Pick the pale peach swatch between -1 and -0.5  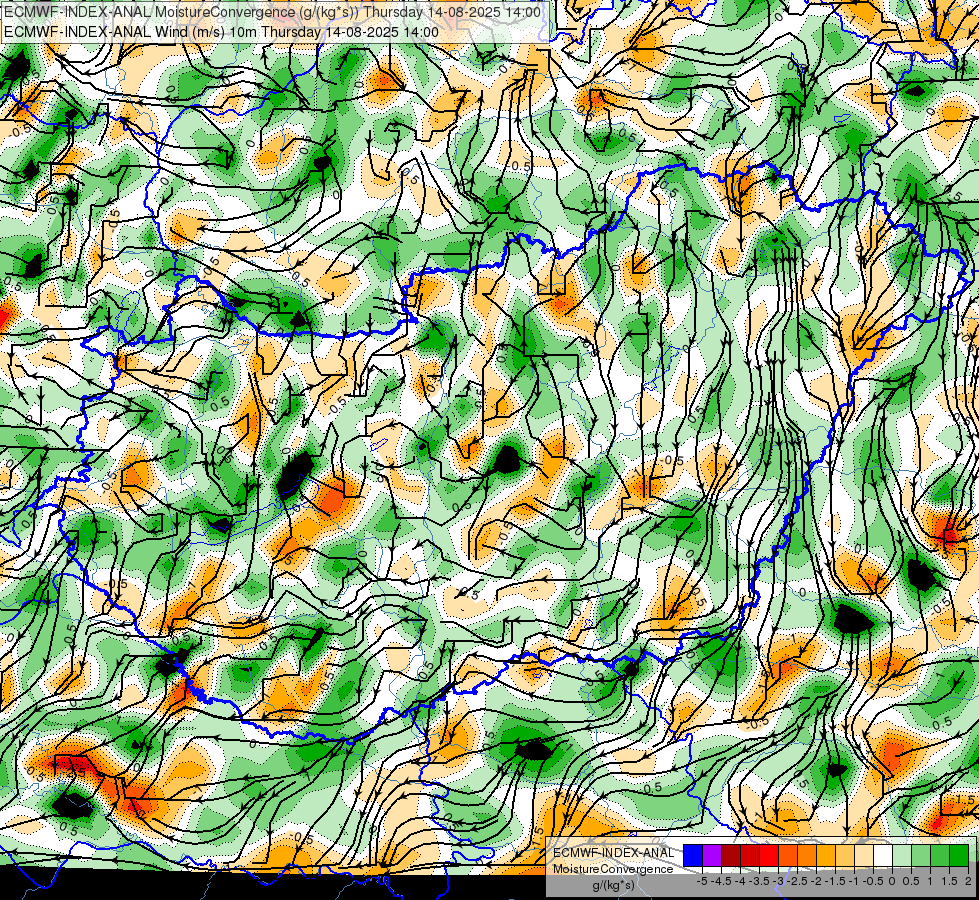pos(864,855)
